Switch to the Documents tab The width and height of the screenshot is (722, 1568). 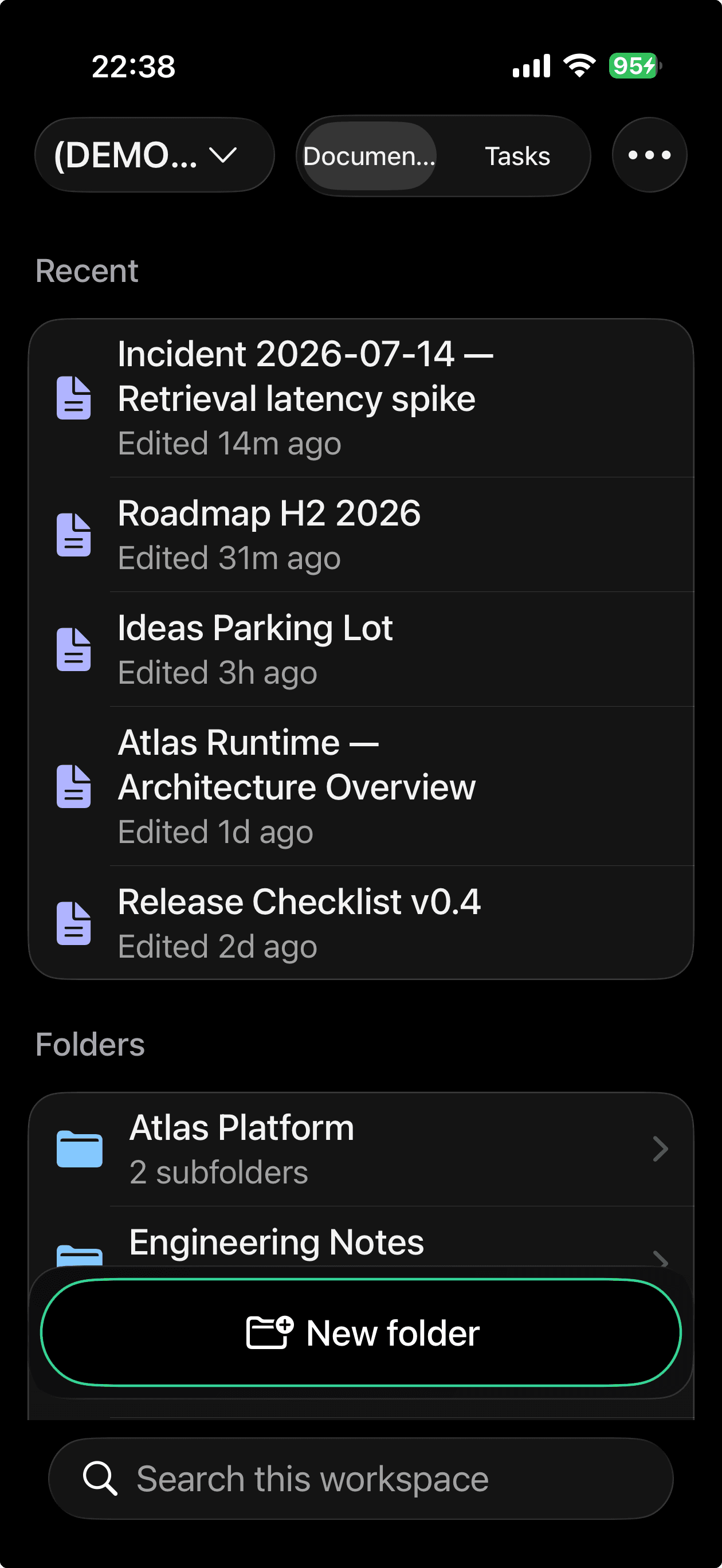click(x=369, y=156)
